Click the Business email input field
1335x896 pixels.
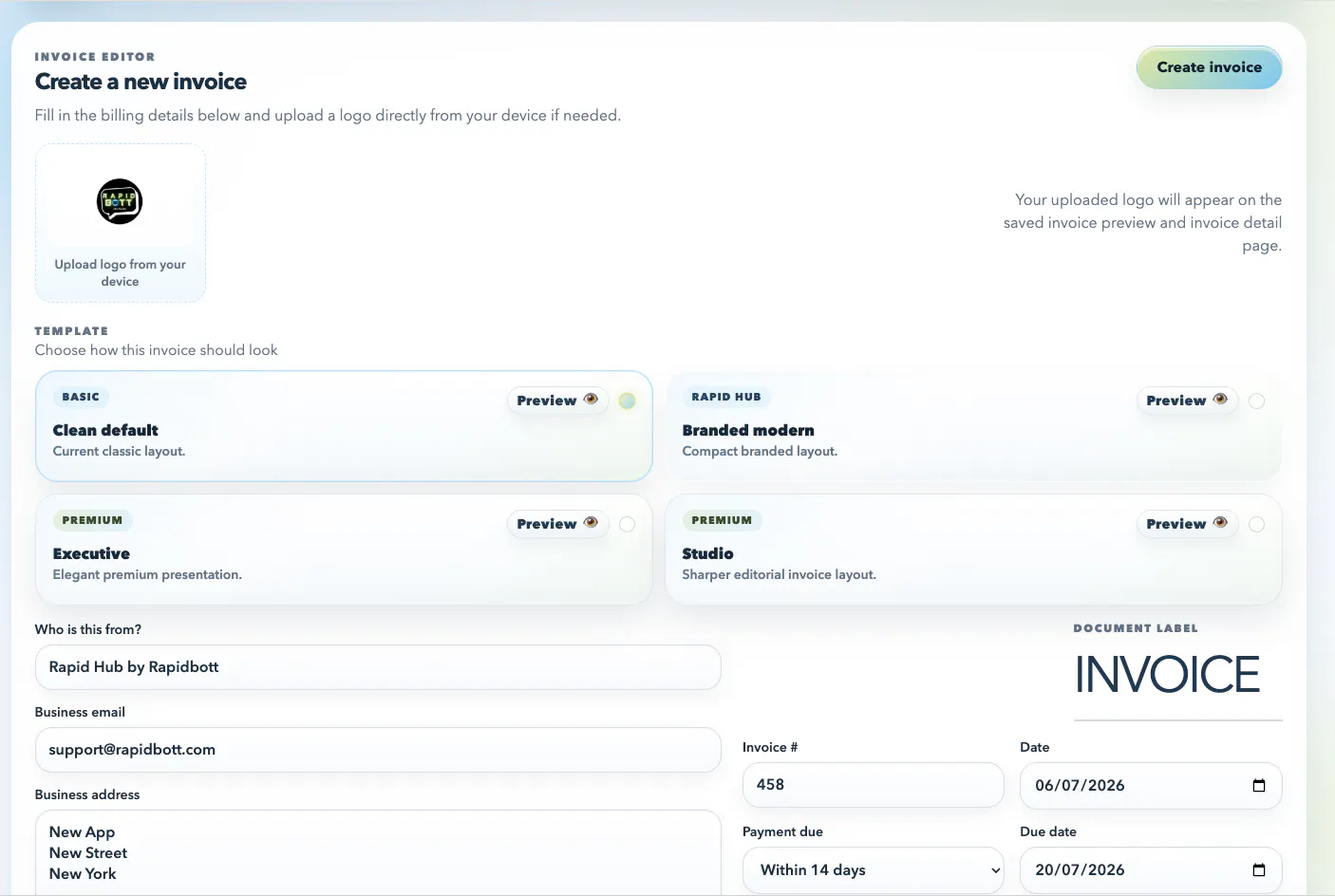point(378,750)
